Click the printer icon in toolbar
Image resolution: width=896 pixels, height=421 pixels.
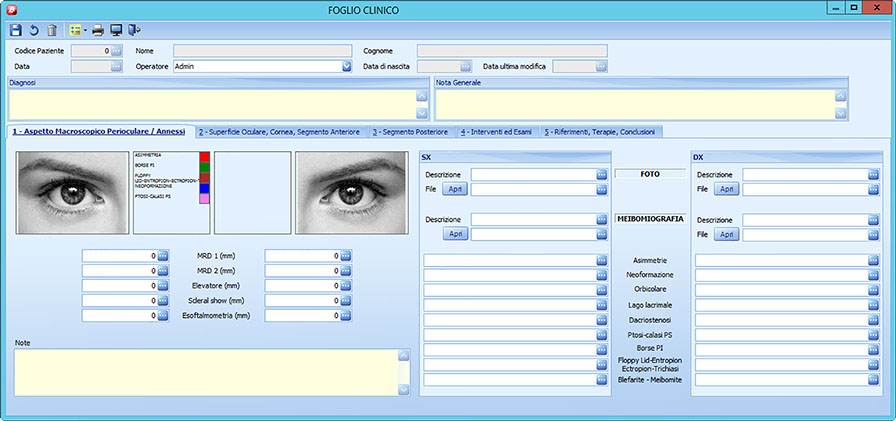click(98, 30)
